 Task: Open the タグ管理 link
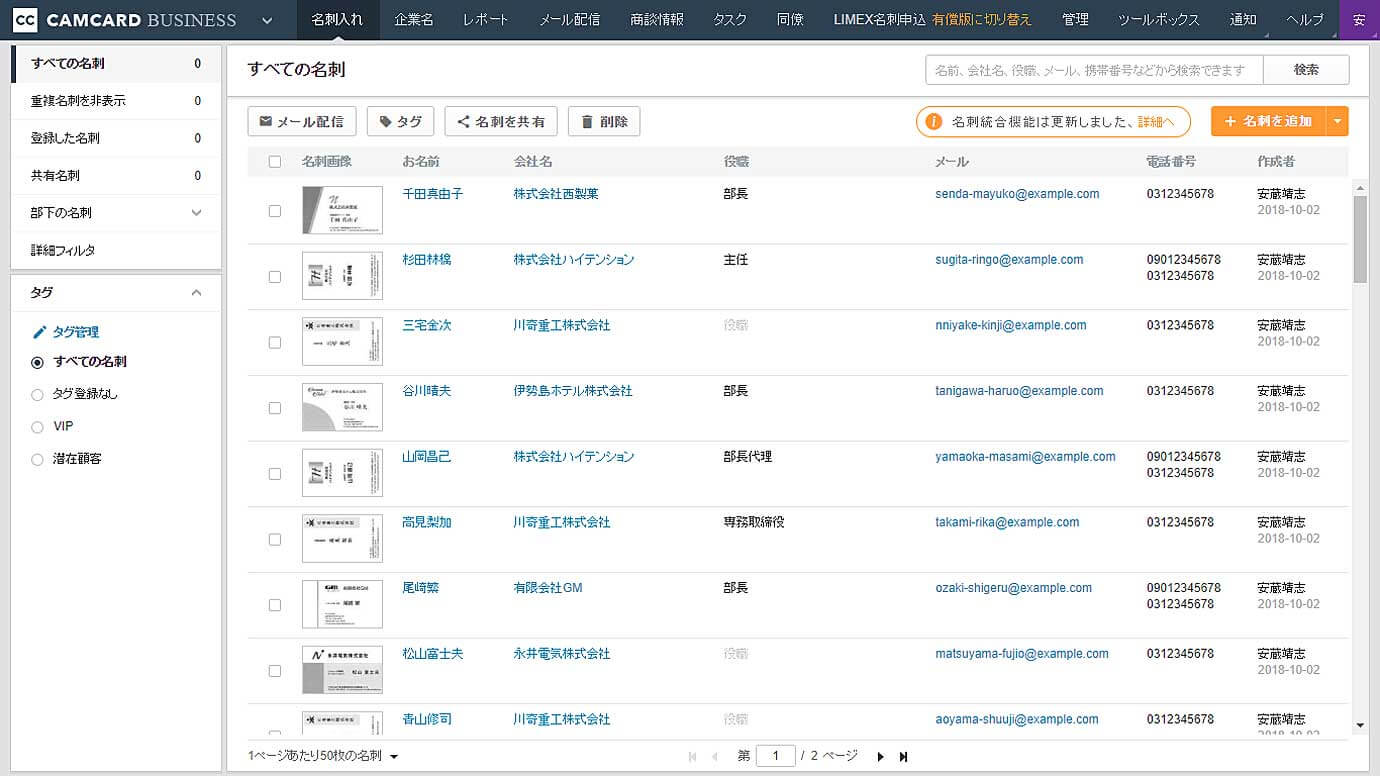click(76, 332)
